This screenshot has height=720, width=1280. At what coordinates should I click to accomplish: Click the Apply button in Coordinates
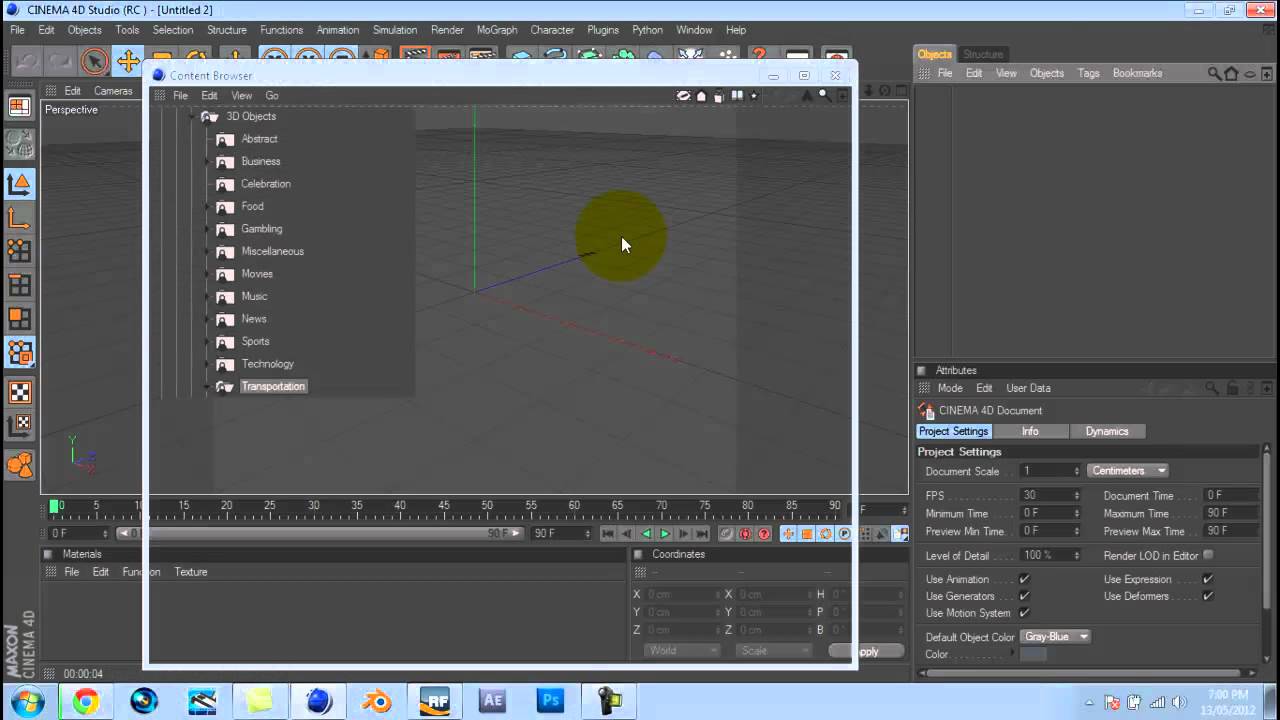click(866, 651)
